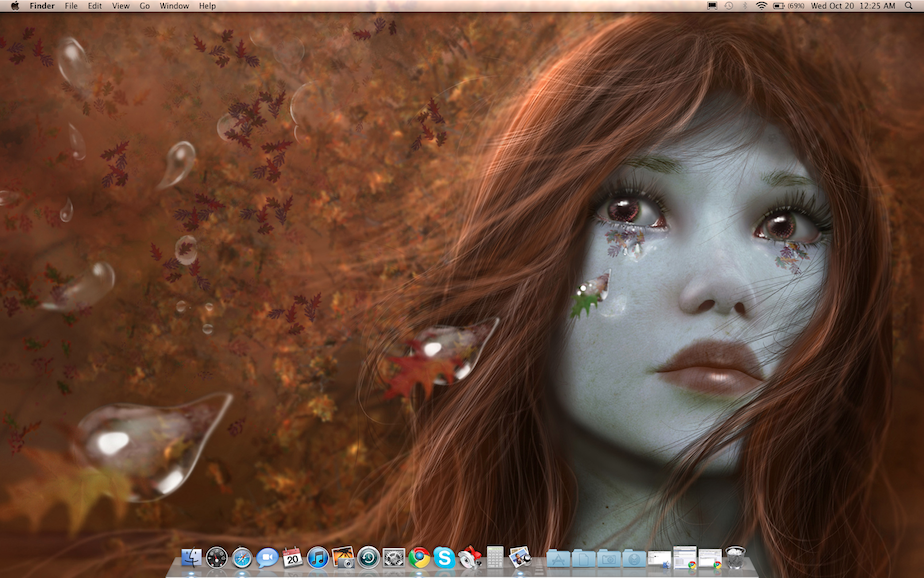Screen dimensions: 924x578
Task: Open the Downloads folder stack in Dock
Action: (x=634, y=558)
